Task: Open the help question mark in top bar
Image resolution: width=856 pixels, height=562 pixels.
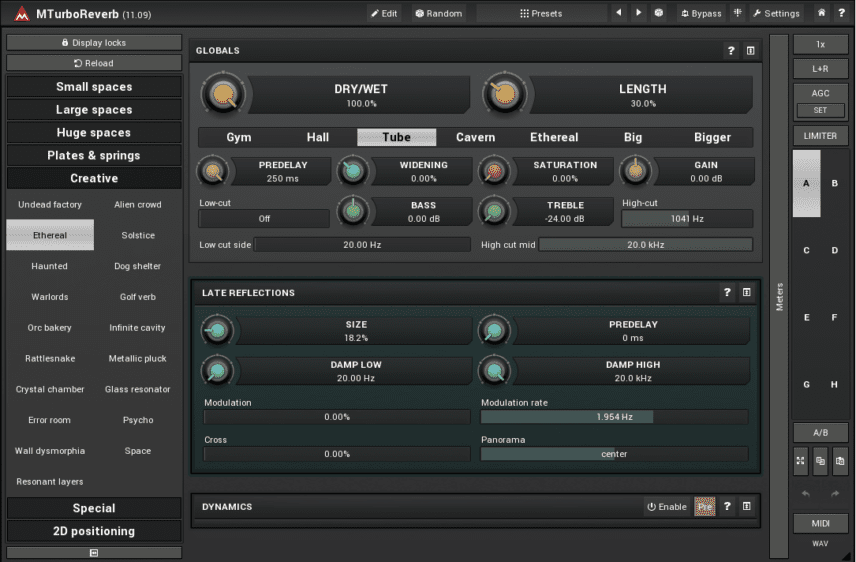Action: click(x=841, y=13)
